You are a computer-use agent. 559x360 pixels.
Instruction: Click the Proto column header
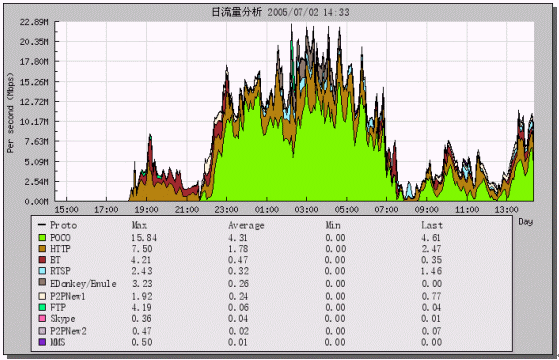tap(63, 225)
